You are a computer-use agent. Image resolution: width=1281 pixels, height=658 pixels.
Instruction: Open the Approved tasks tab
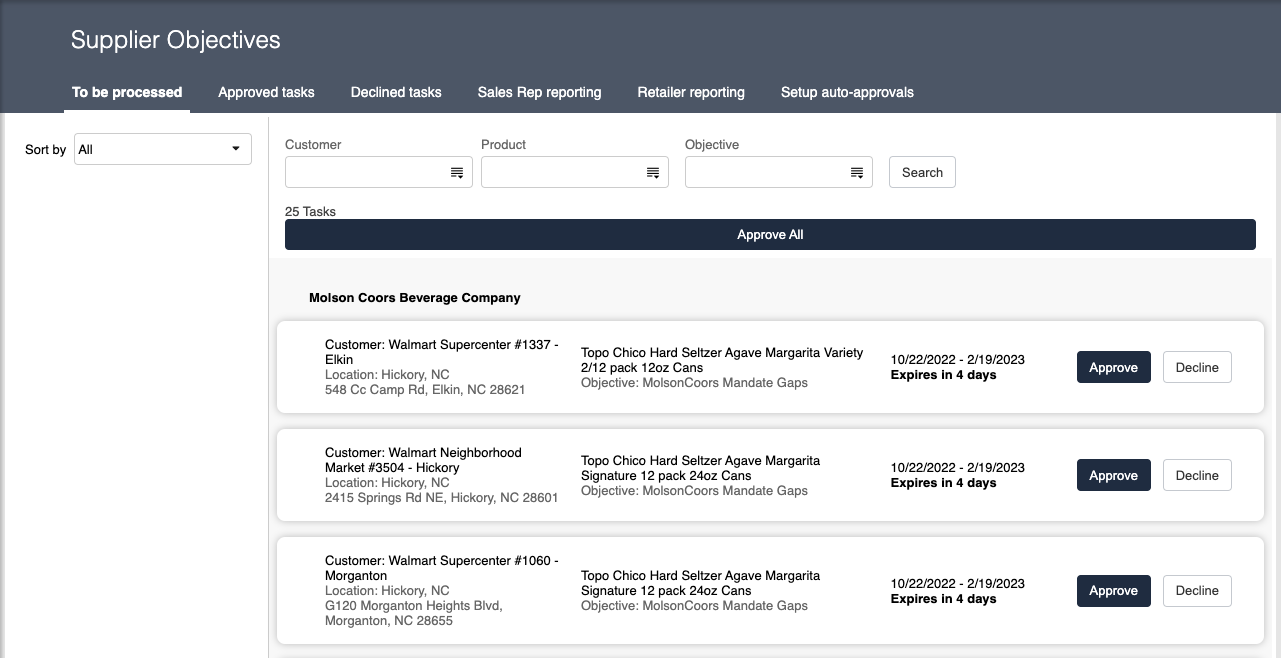[266, 92]
